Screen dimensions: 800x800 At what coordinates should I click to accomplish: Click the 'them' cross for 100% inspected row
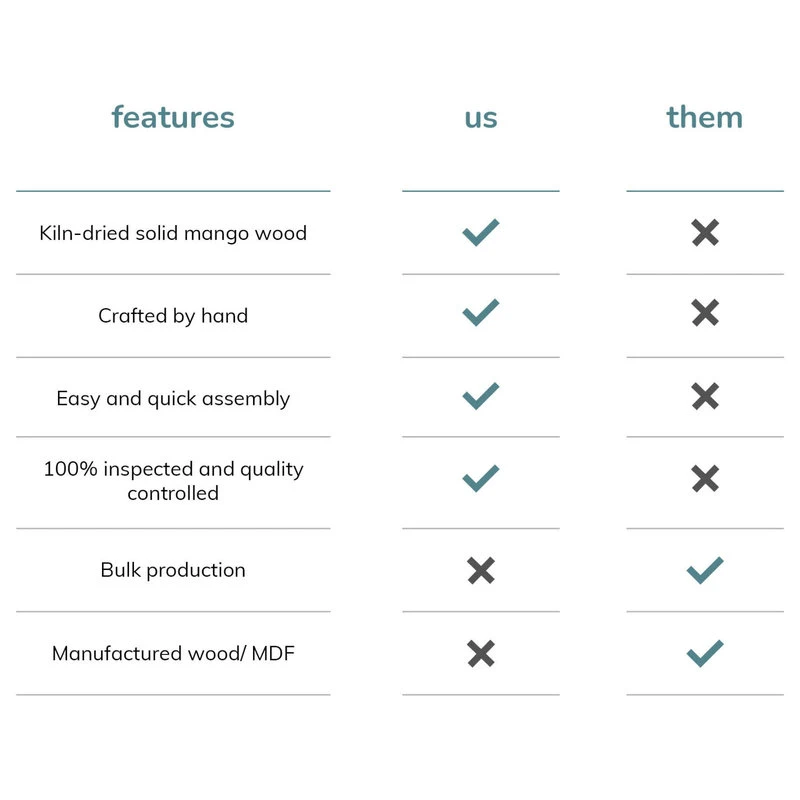(705, 479)
